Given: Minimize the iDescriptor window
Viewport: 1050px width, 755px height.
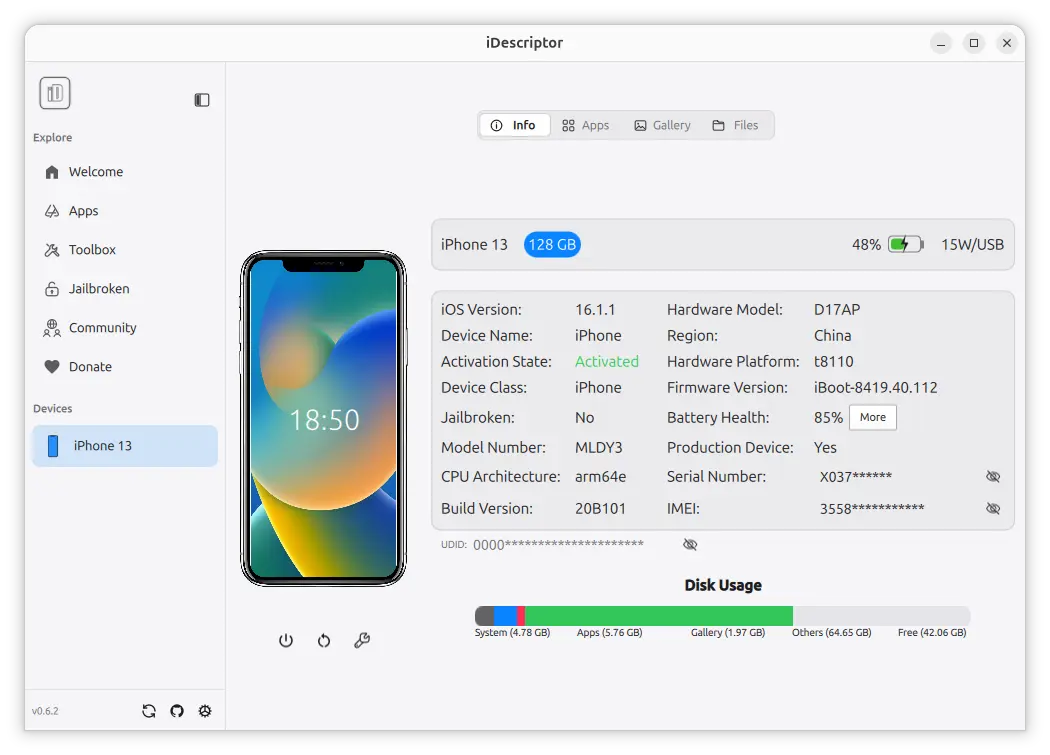Looking at the screenshot, I should (941, 44).
